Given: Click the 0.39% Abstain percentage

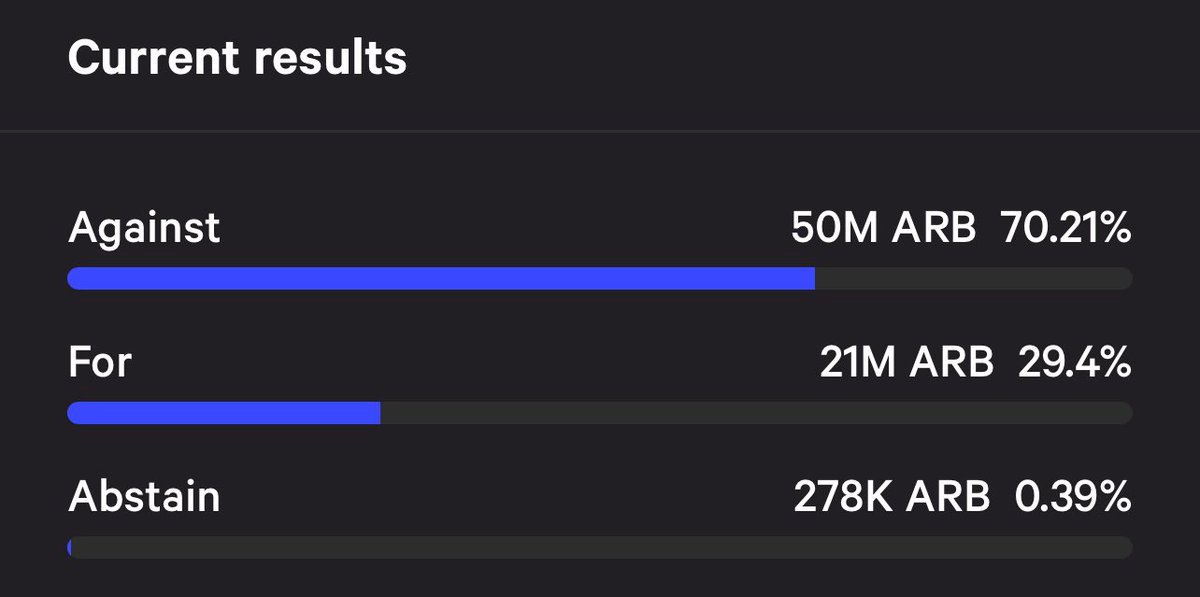Looking at the screenshot, I should tap(1073, 497).
